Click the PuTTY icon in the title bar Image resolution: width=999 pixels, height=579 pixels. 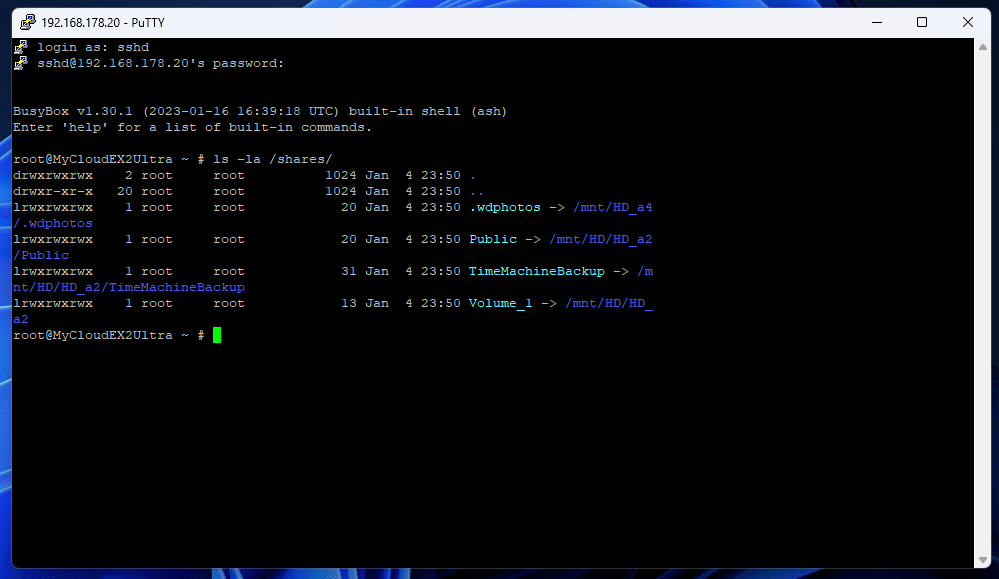tap(27, 22)
